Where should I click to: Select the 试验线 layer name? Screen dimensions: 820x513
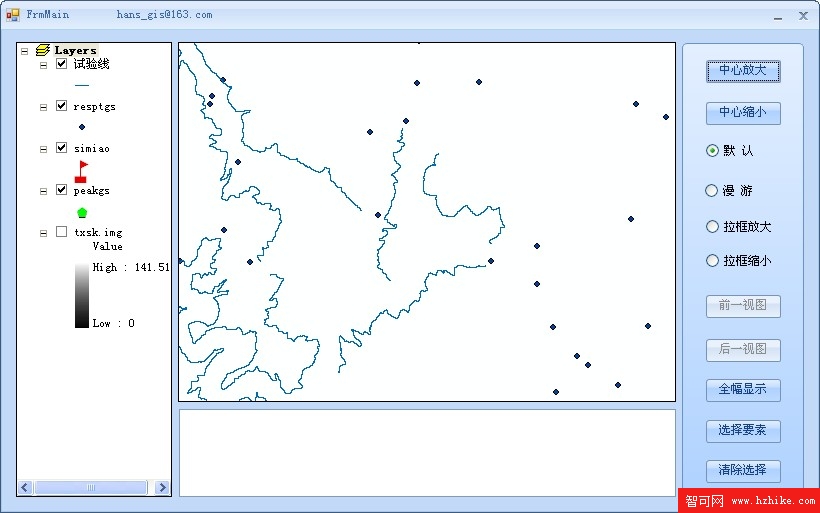coord(91,64)
